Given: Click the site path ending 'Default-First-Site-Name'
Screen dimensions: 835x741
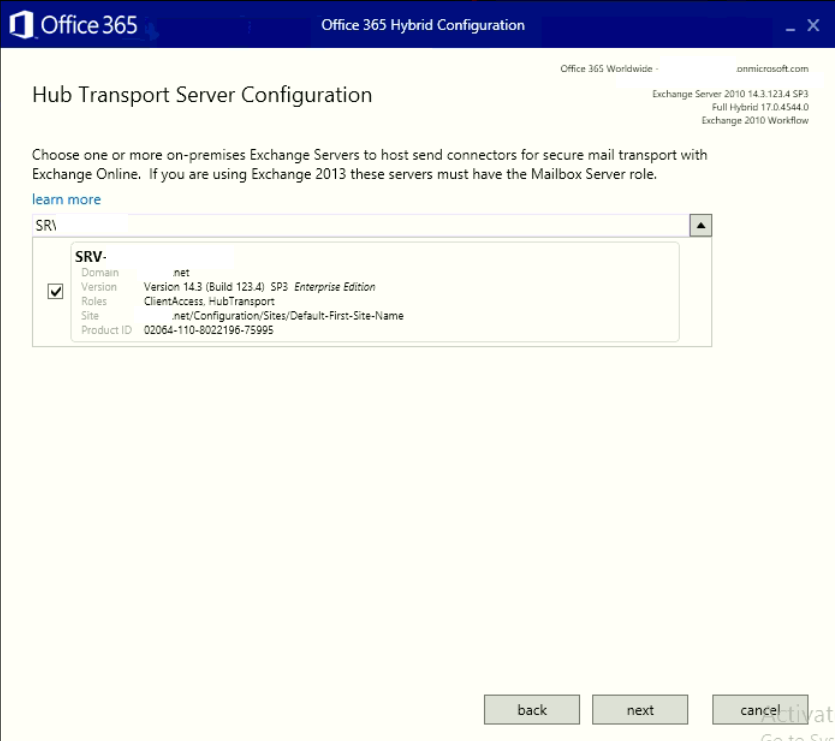Looking at the screenshot, I should pyautogui.click(x=288, y=316).
